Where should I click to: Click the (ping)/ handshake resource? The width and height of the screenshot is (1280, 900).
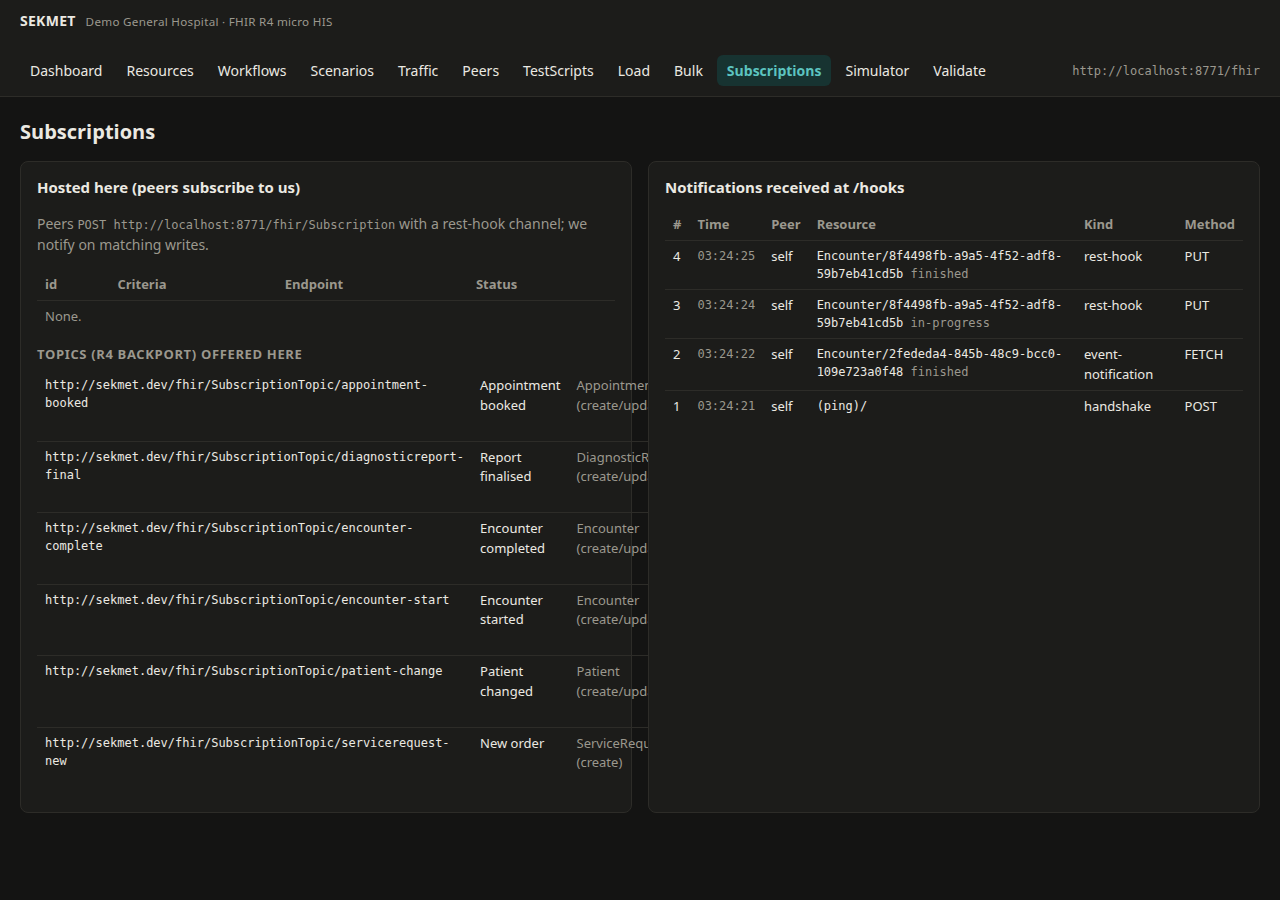842,406
